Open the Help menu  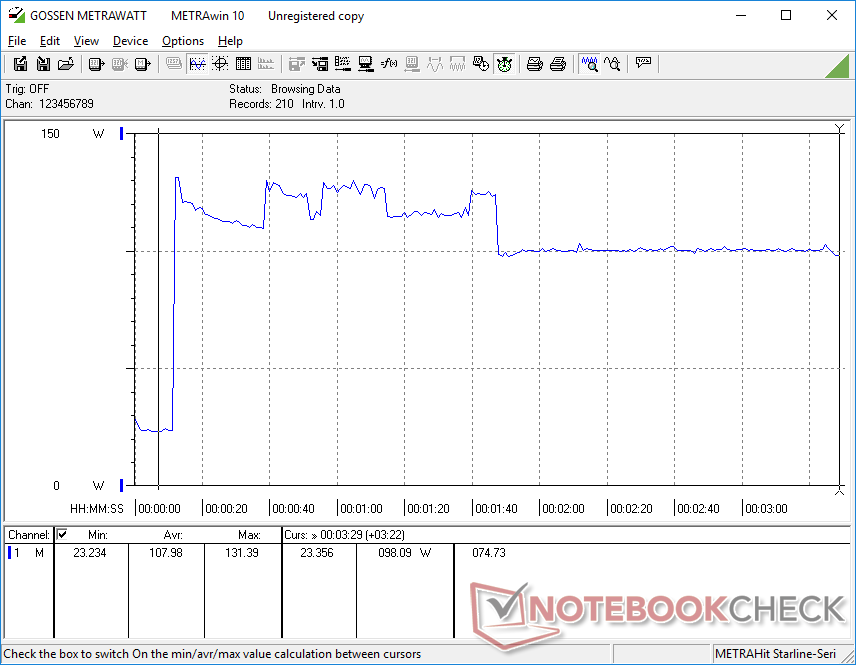[x=230, y=41]
